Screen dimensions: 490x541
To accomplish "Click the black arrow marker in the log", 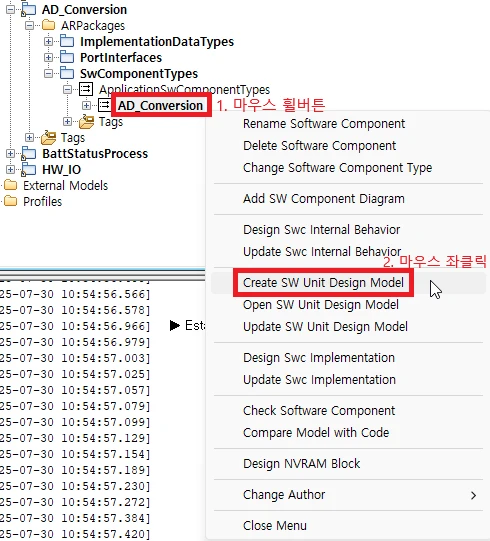I will (175, 325).
